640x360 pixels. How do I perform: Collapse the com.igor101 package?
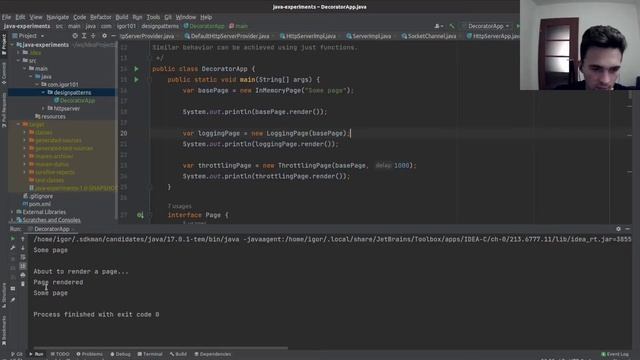37,84
